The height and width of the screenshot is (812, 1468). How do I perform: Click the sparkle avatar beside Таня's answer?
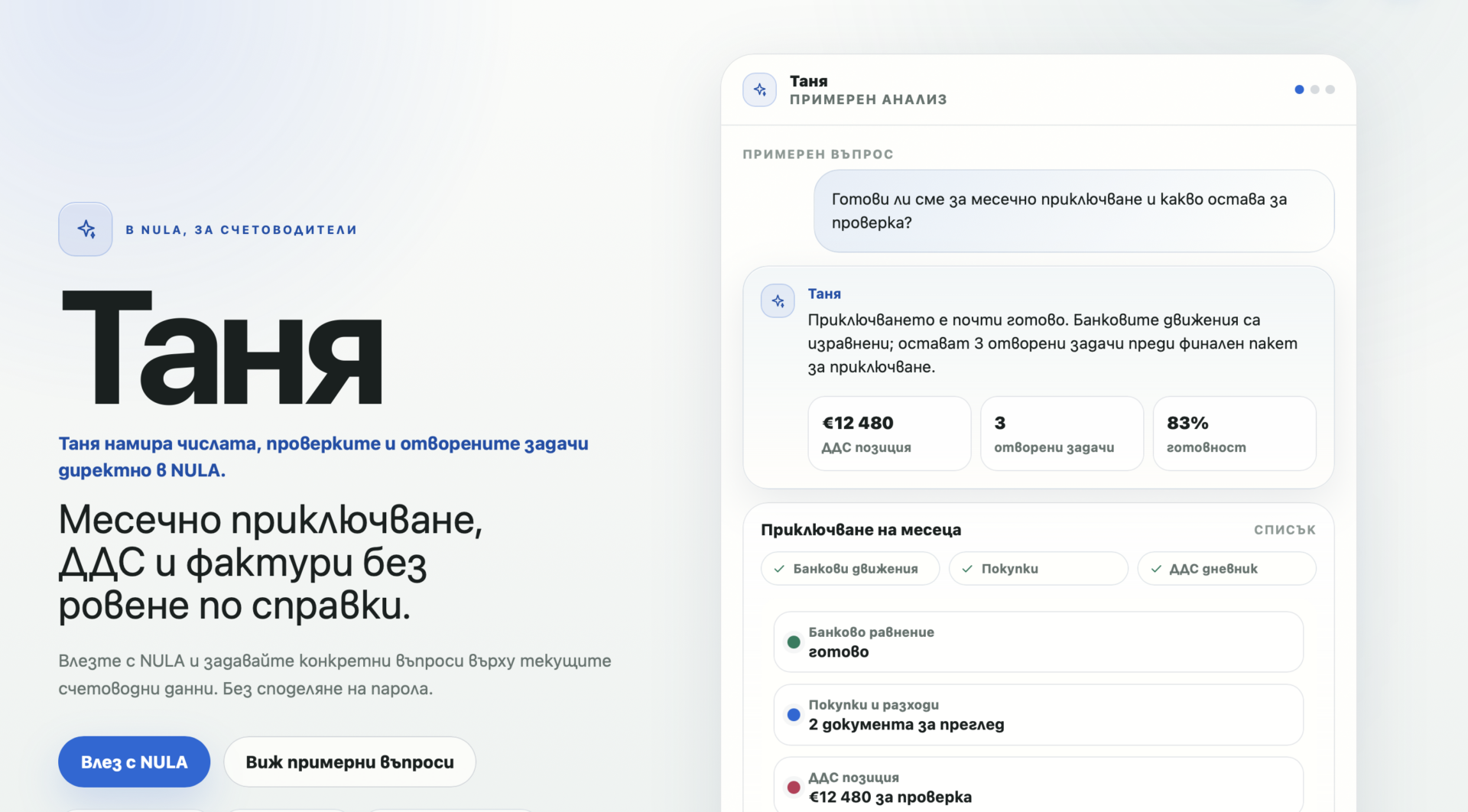click(778, 300)
